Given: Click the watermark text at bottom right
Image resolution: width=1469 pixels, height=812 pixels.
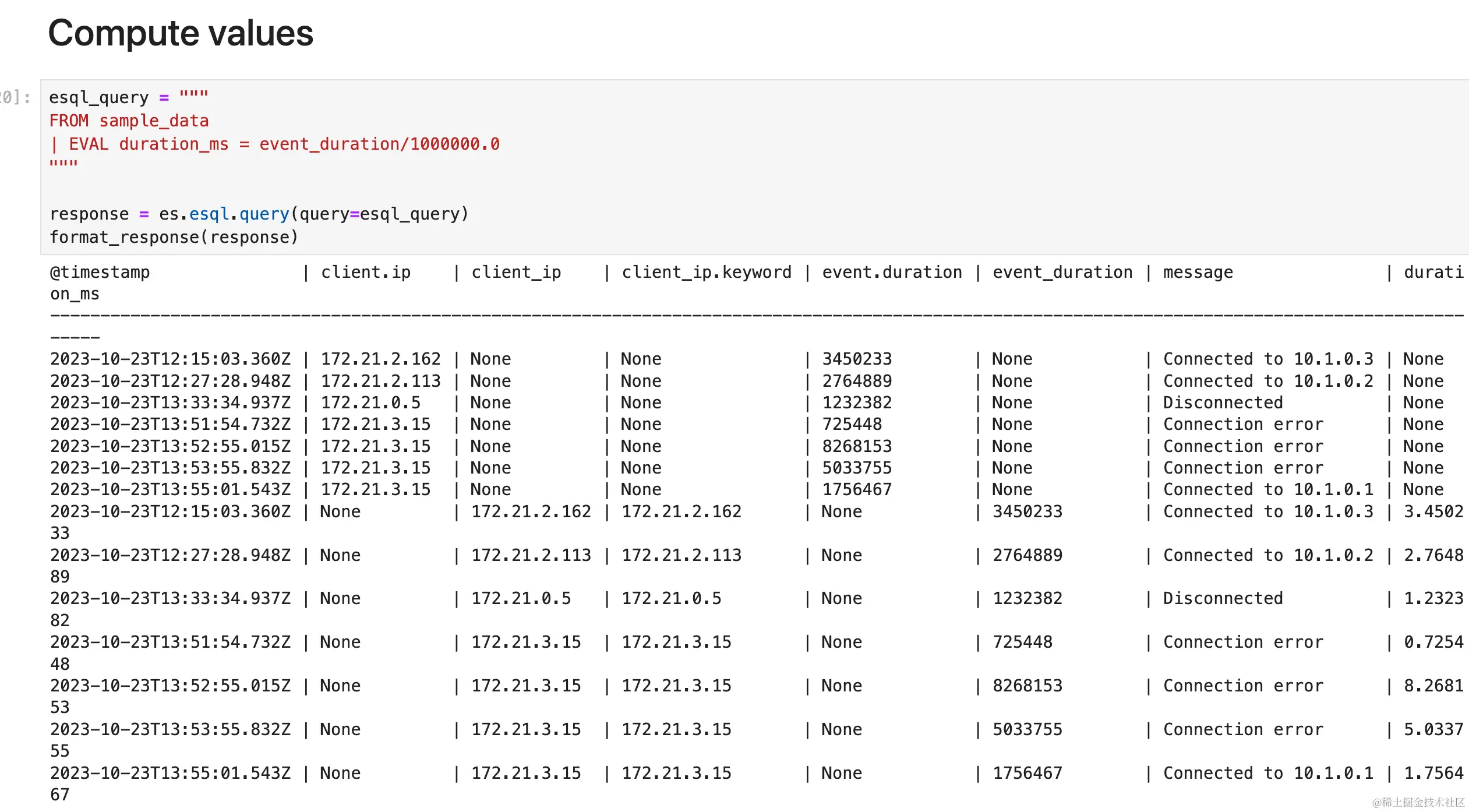Looking at the screenshot, I should coord(1418,802).
